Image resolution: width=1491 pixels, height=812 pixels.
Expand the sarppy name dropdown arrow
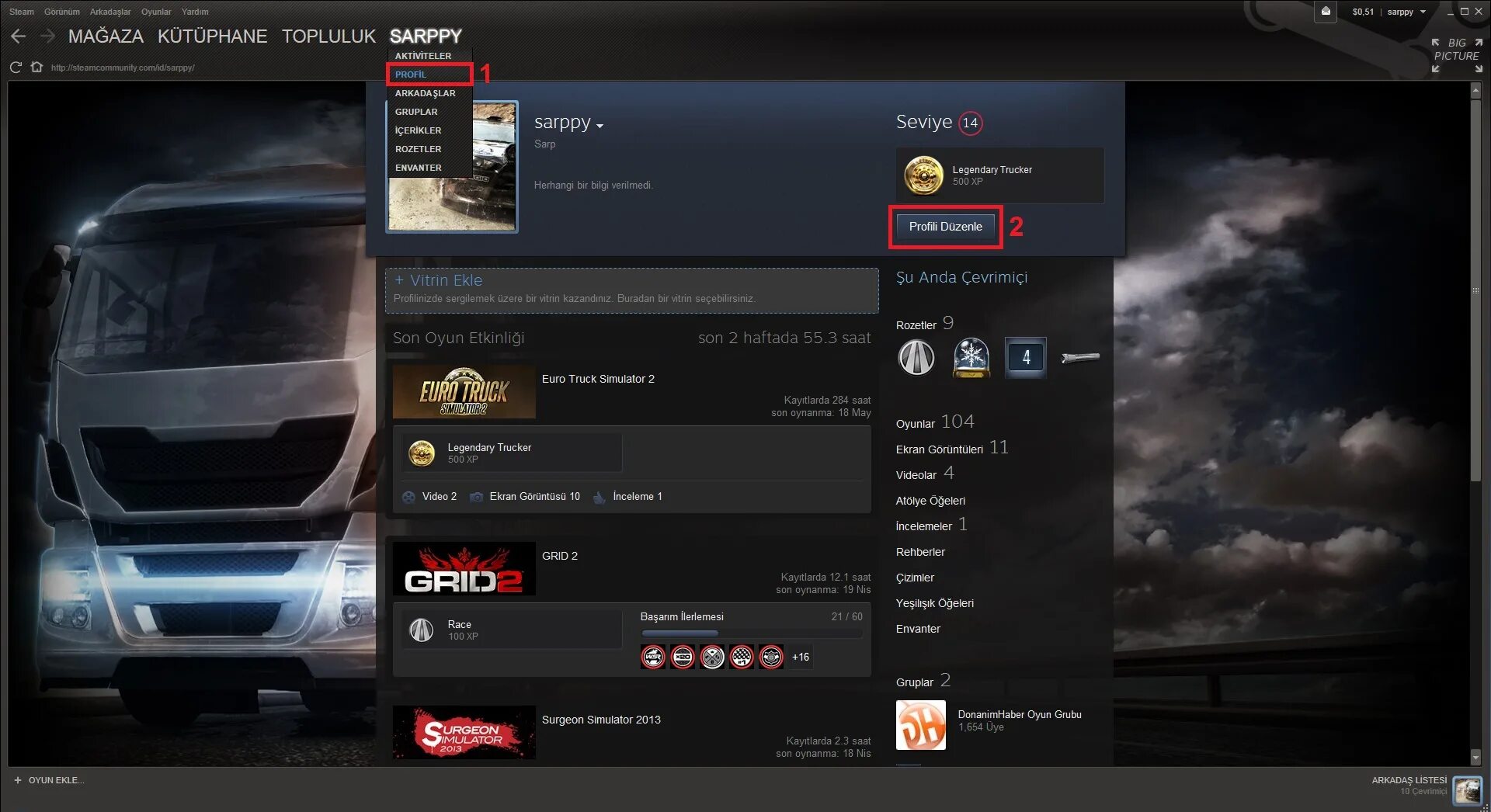click(x=600, y=126)
